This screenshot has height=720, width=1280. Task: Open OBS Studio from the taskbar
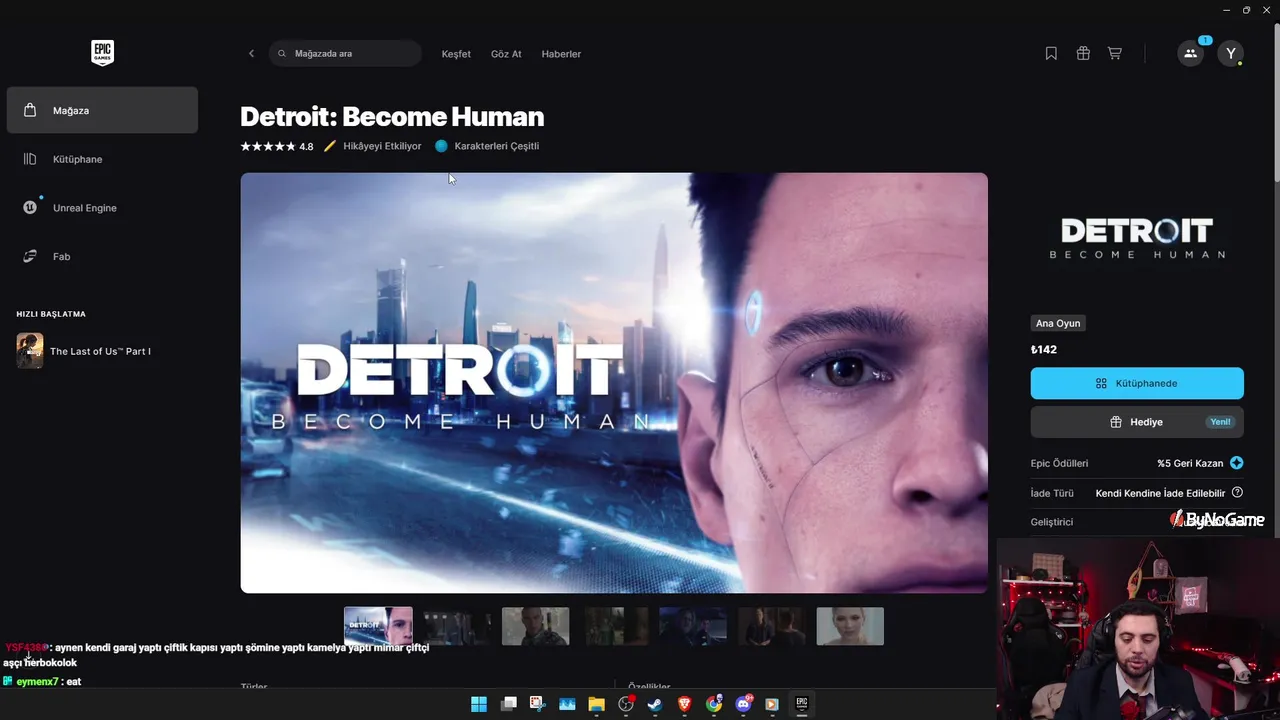tap(626, 704)
